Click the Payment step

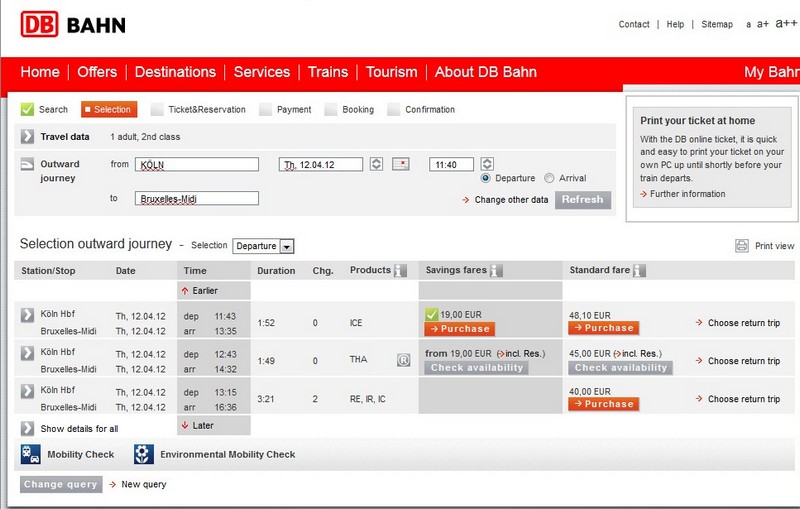click(x=285, y=109)
